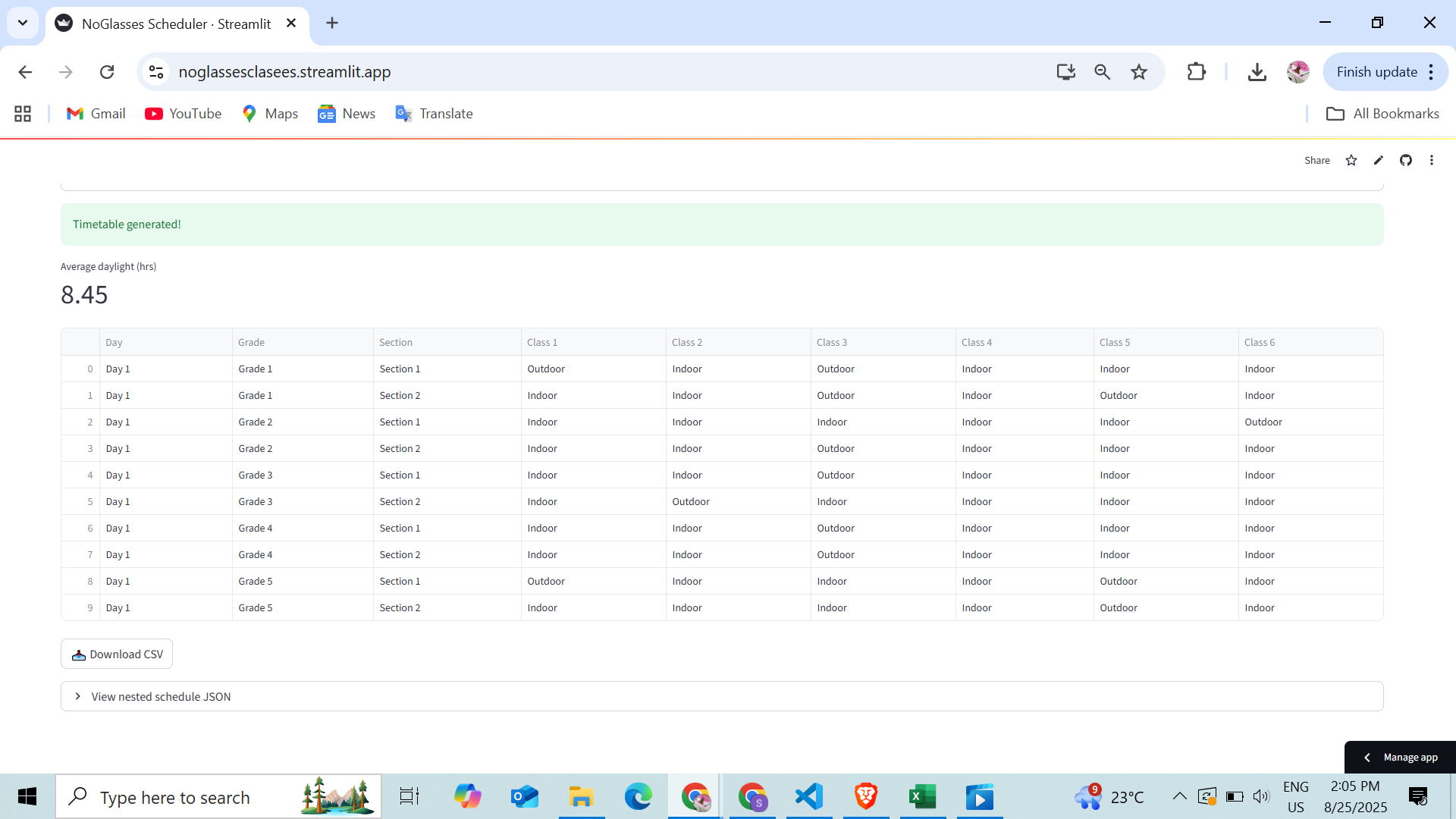Viewport: 1456px width, 819px height.
Task: Click the edit pencil icon
Action: click(1379, 160)
